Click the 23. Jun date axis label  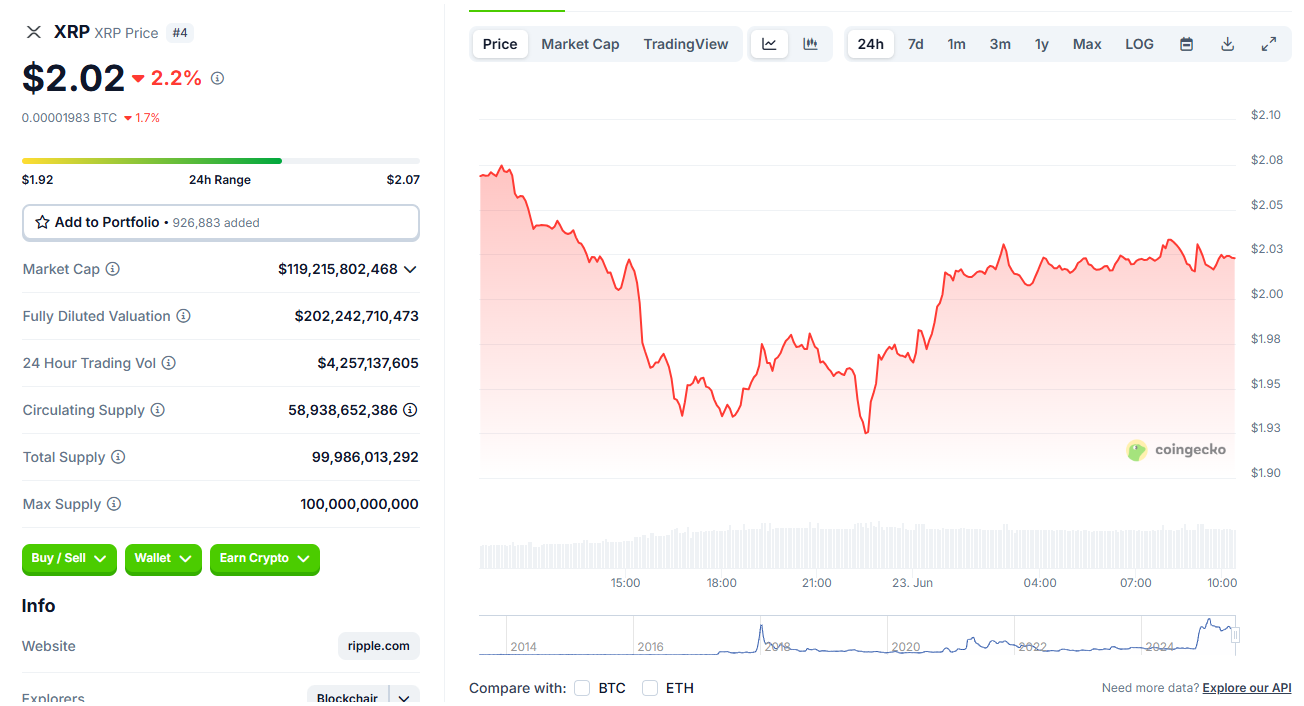912,583
